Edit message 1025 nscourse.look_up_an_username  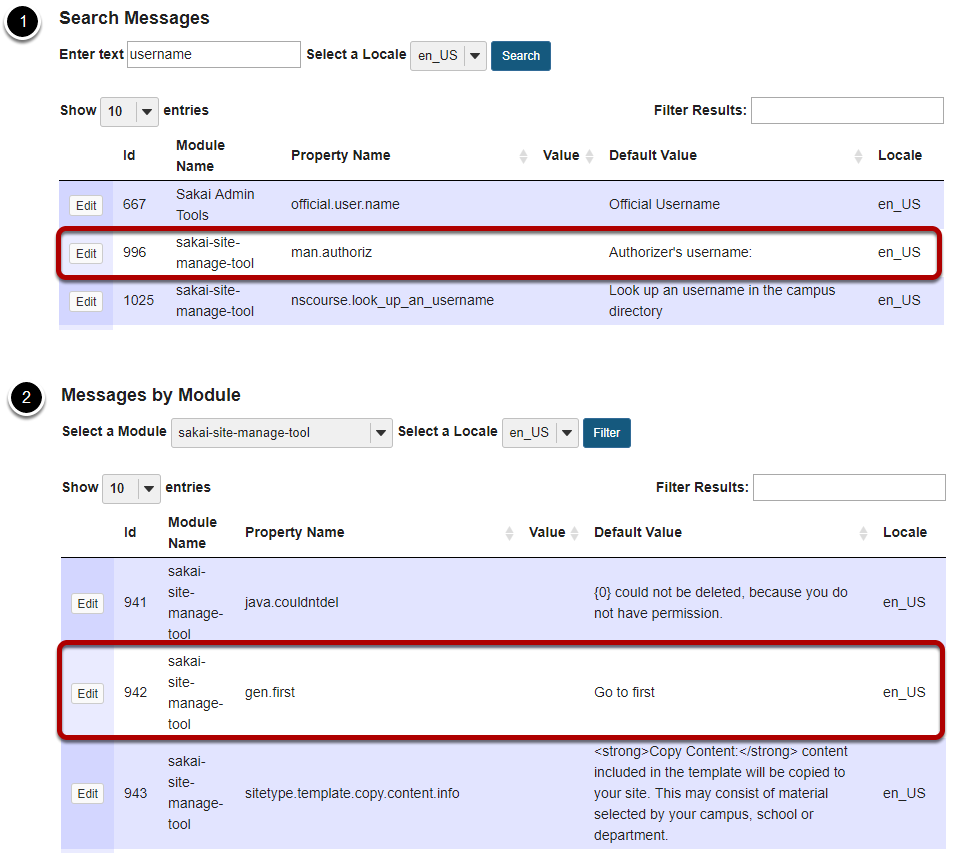click(86, 301)
